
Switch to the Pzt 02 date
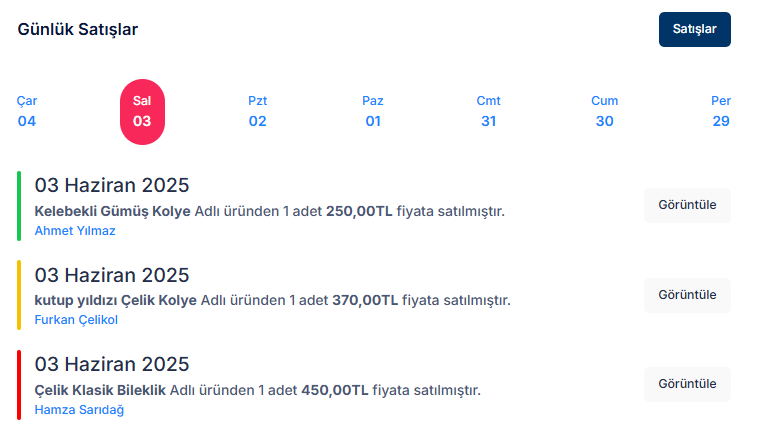coord(258,111)
